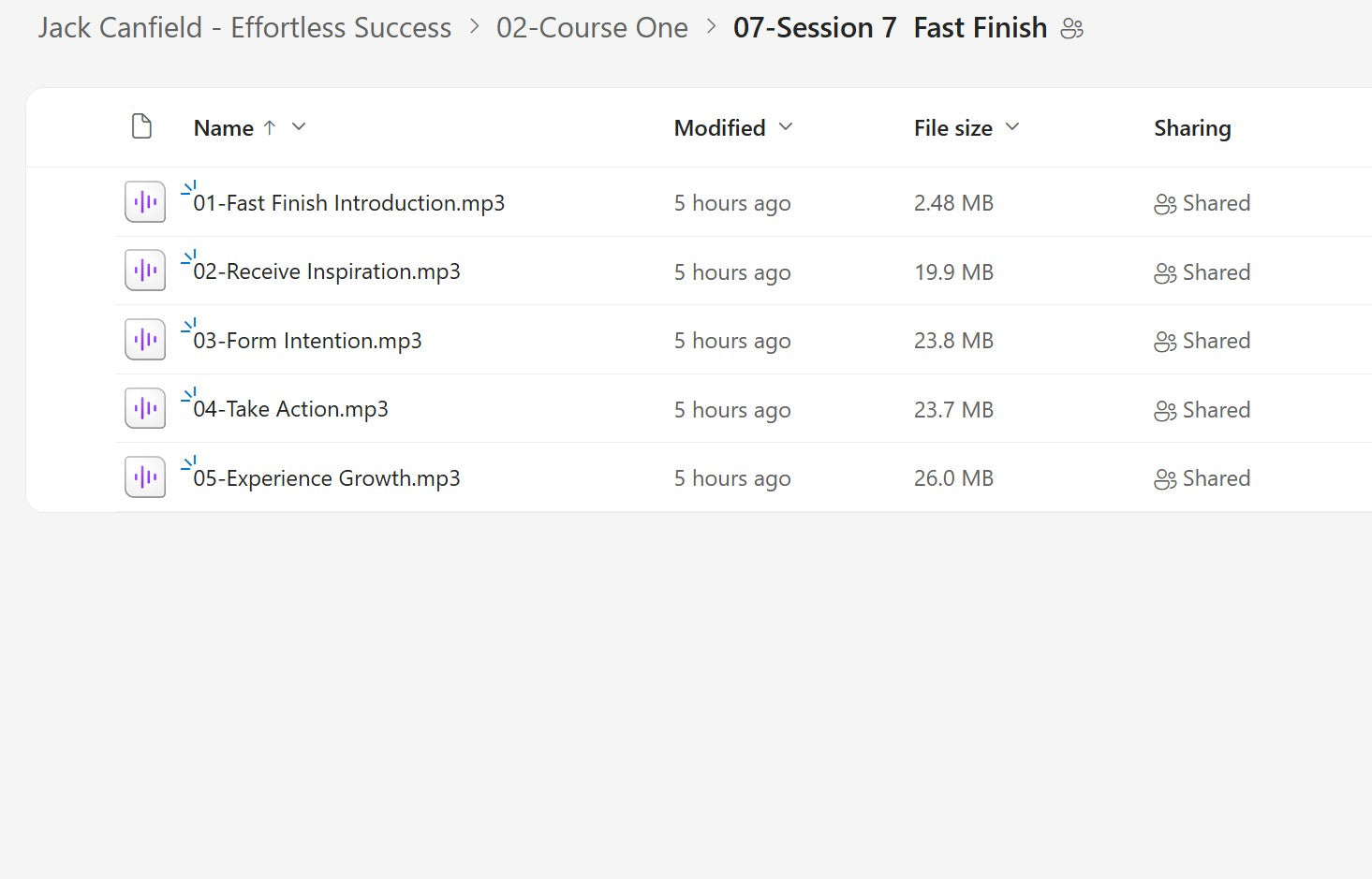Navigate to Jack Canfield - Effortless Success breadcrumb
The image size is (1372, 879).
click(243, 27)
